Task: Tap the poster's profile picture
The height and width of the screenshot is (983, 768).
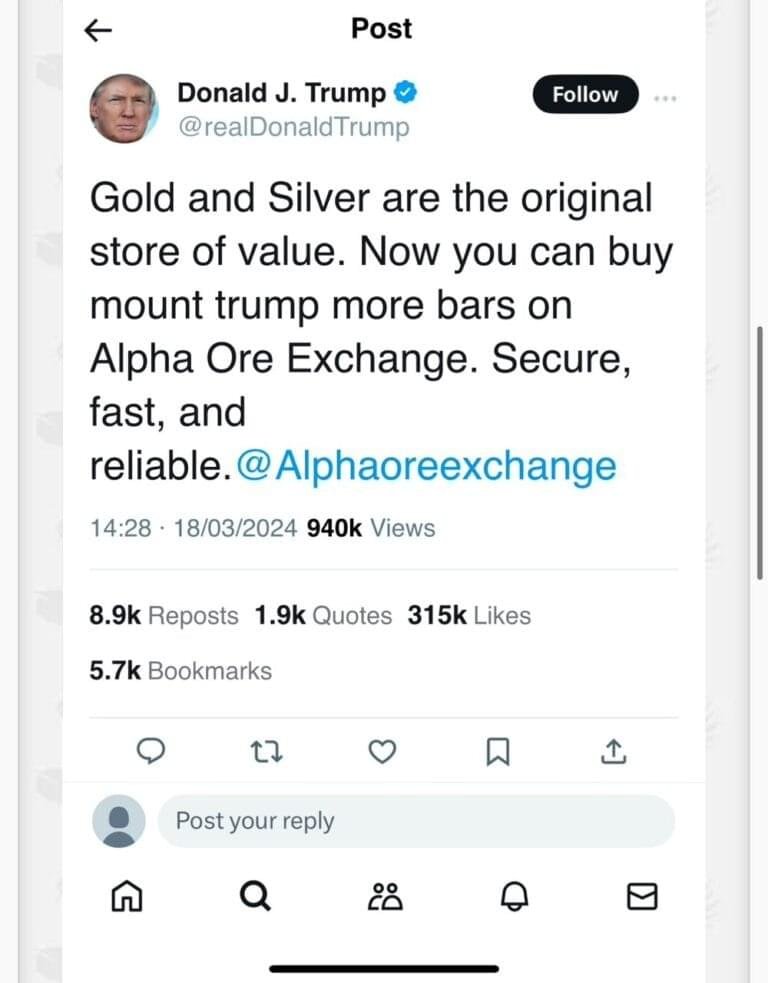Action: tap(124, 108)
